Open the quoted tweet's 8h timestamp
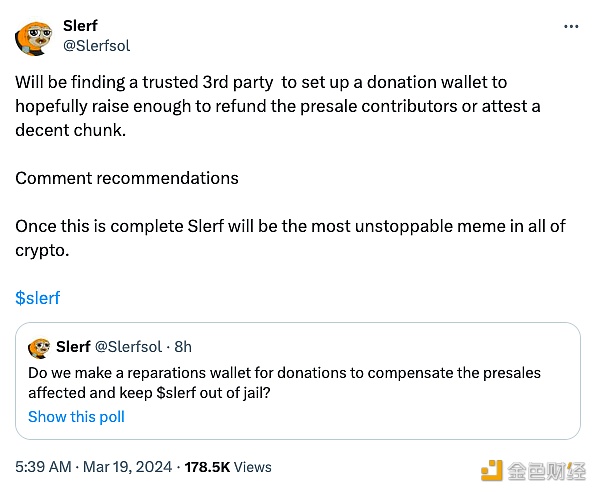 (x=183, y=347)
